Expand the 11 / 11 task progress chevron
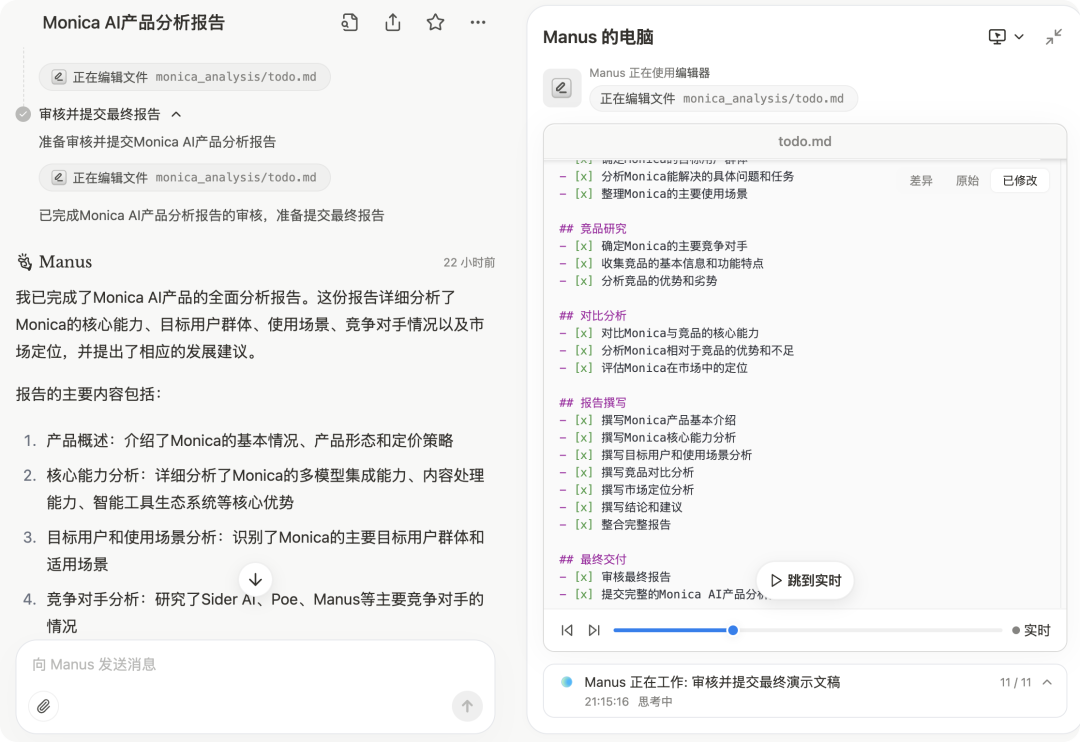The width and height of the screenshot is (1080, 742). pyautogui.click(x=1048, y=682)
